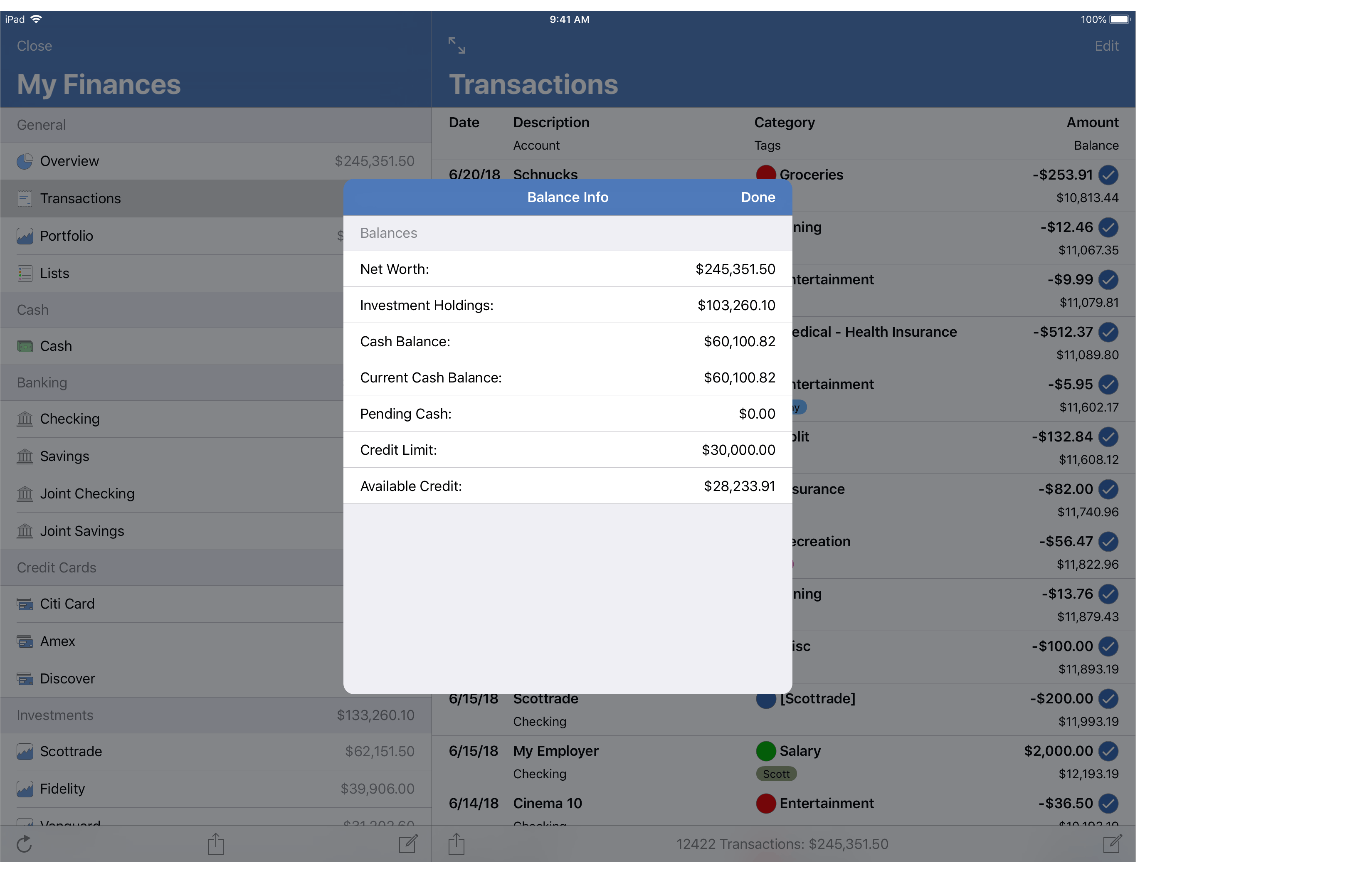
Task: Click the 12422 Transactions total footer
Action: click(782, 844)
